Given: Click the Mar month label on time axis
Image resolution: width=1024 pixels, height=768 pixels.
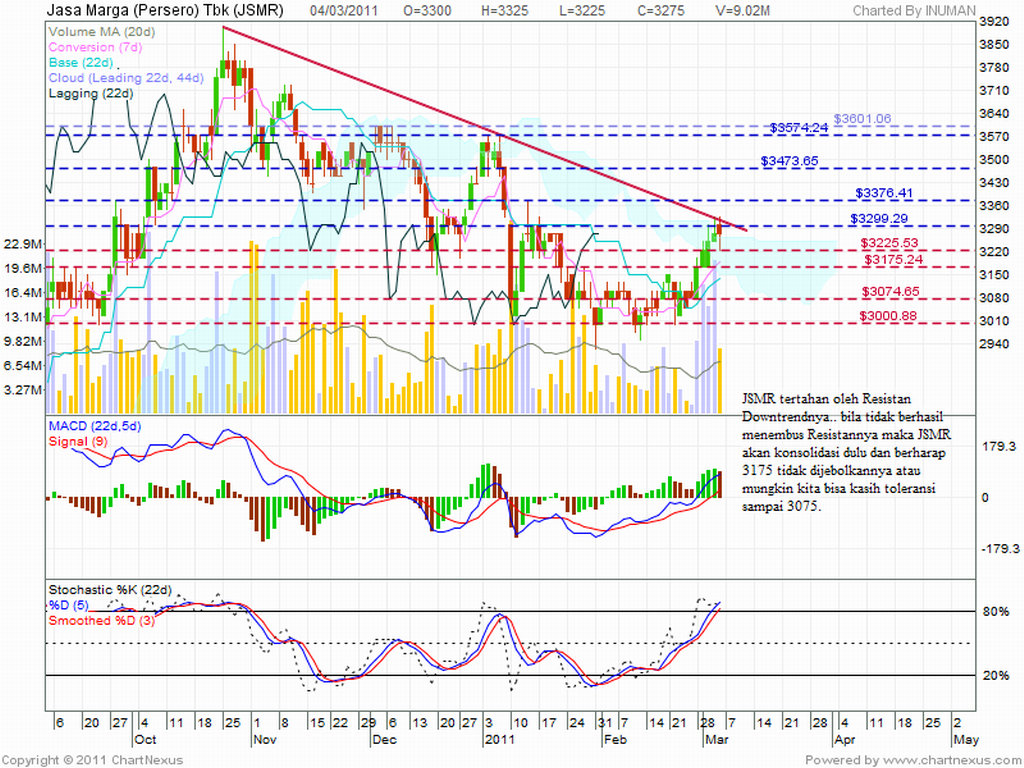Looking at the screenshot, I should [x=717, y=739].
